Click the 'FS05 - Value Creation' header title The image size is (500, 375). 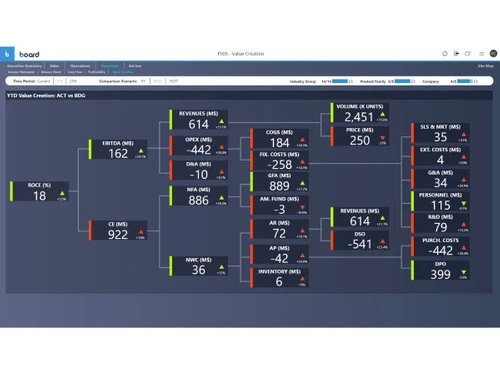[x=241, y=54]
